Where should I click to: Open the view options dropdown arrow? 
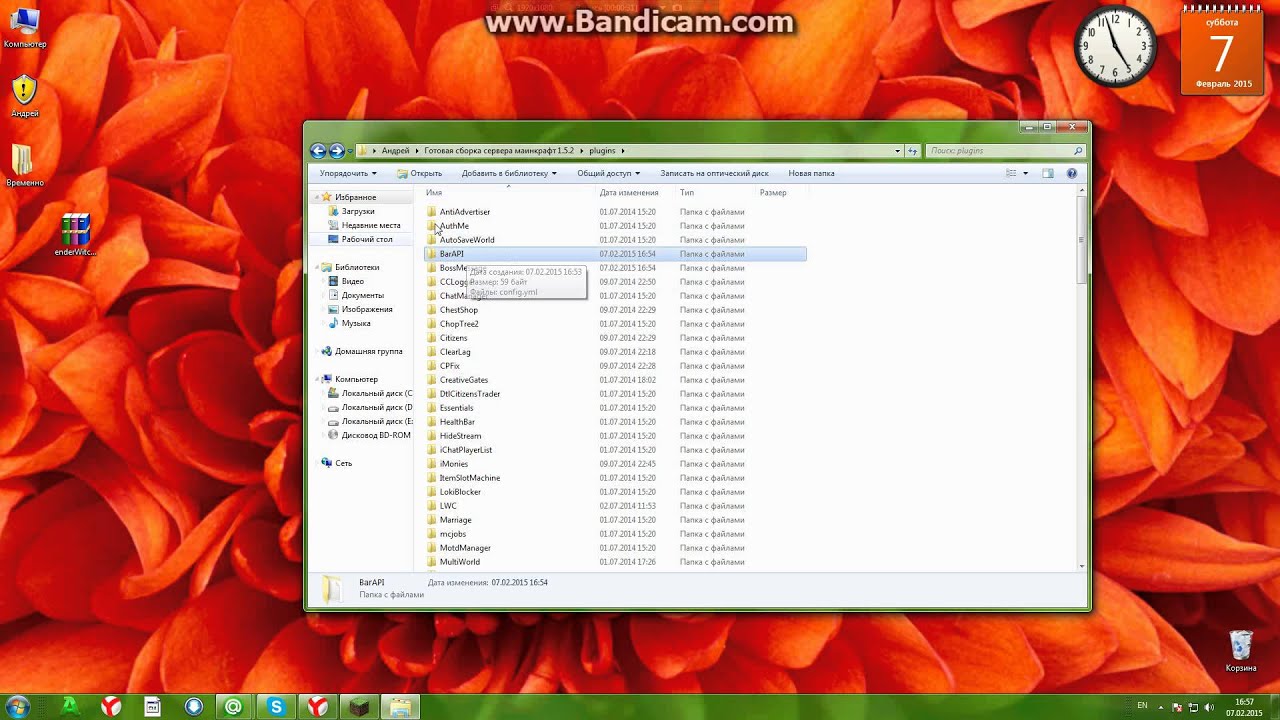tap(1025, 173)
